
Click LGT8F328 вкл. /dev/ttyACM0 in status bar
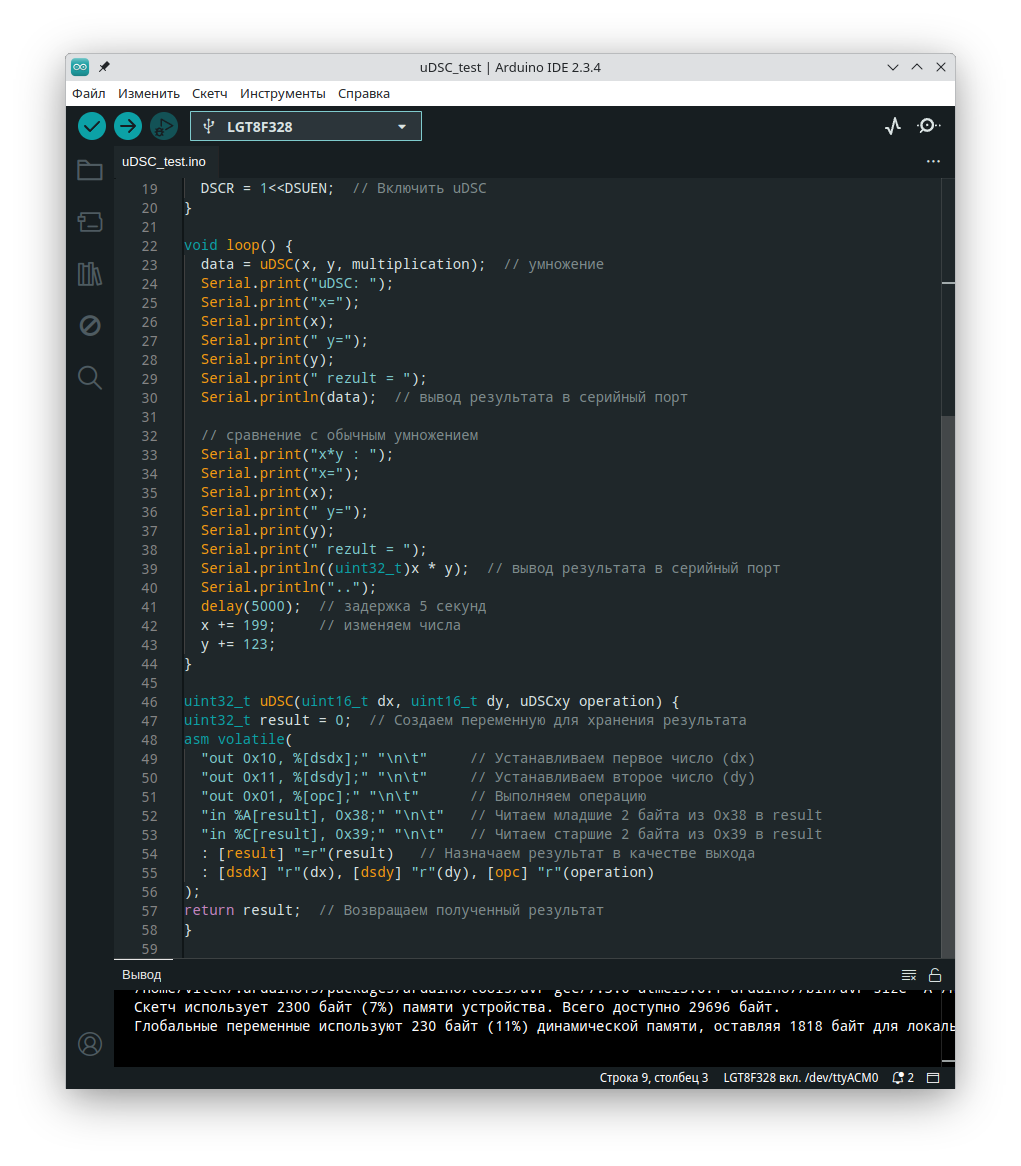point(801,1078)
